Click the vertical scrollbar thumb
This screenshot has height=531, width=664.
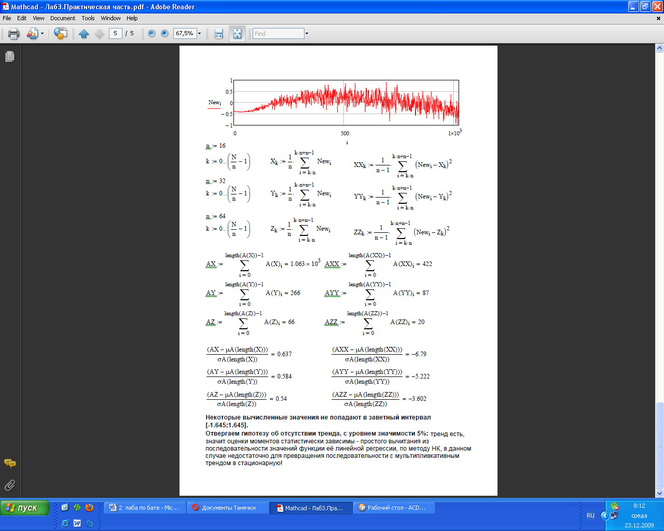659,446
